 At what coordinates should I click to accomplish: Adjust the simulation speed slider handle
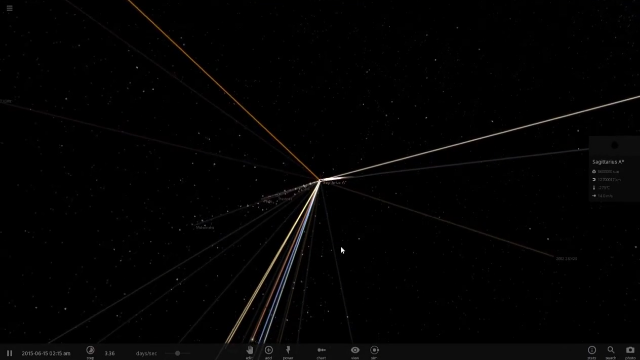pos(178,353)
